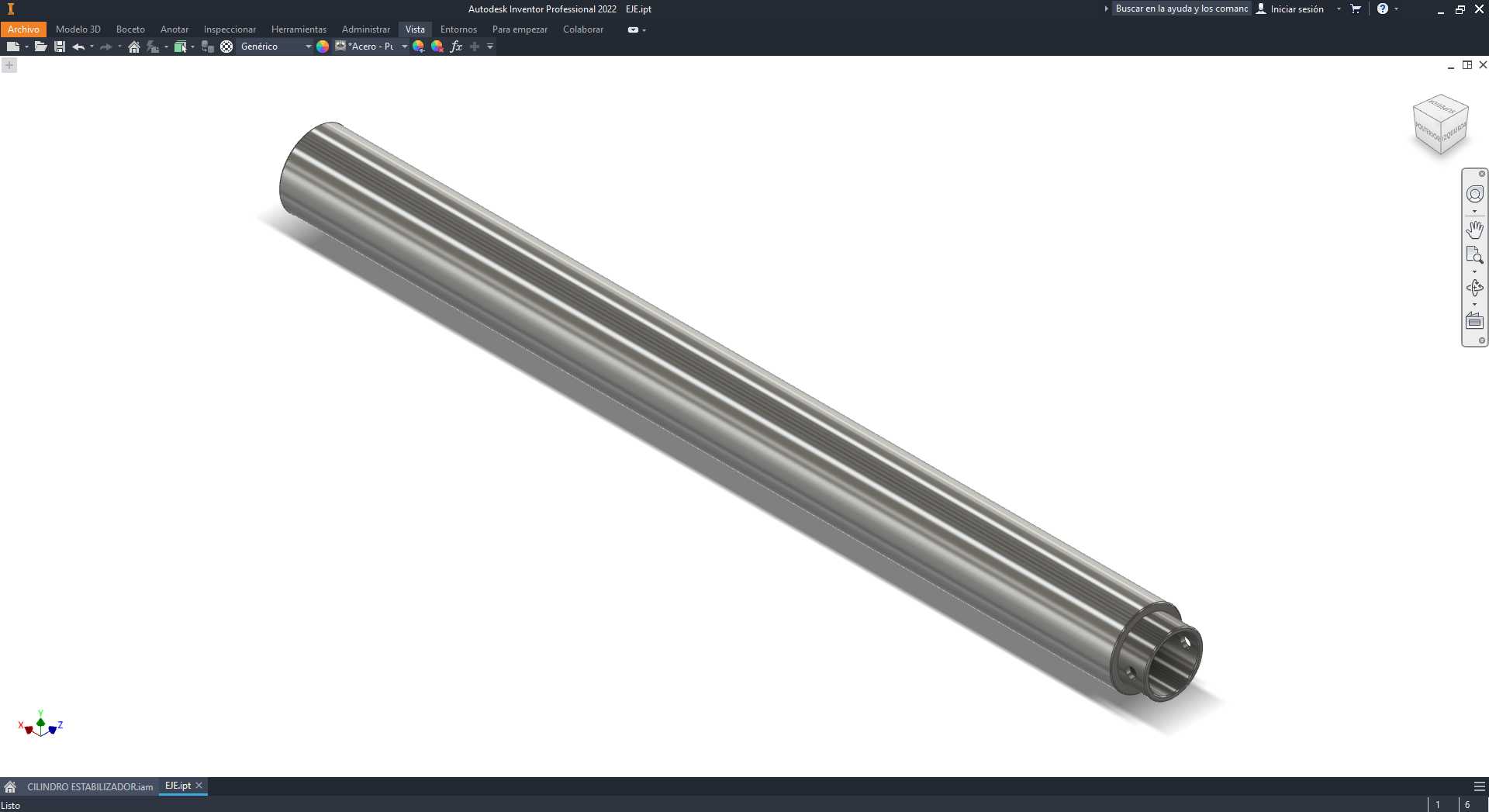Viewport: 1489px width, 812px height.
Task: Open the Inspeccionar ribbon tab
Action: tap(230, 29)
